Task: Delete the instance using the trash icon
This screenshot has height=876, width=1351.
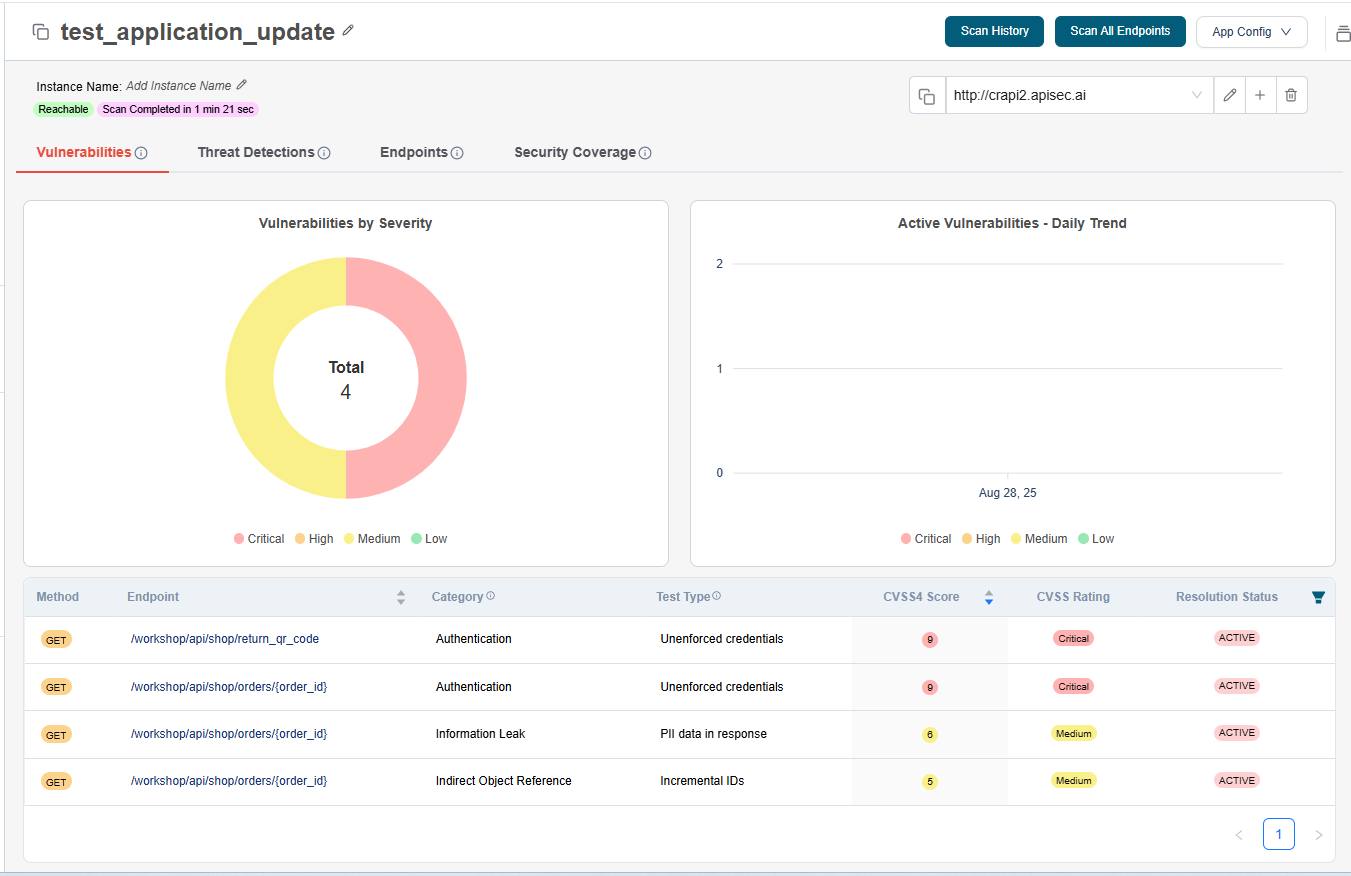Action: click(x=1291, y=95)
